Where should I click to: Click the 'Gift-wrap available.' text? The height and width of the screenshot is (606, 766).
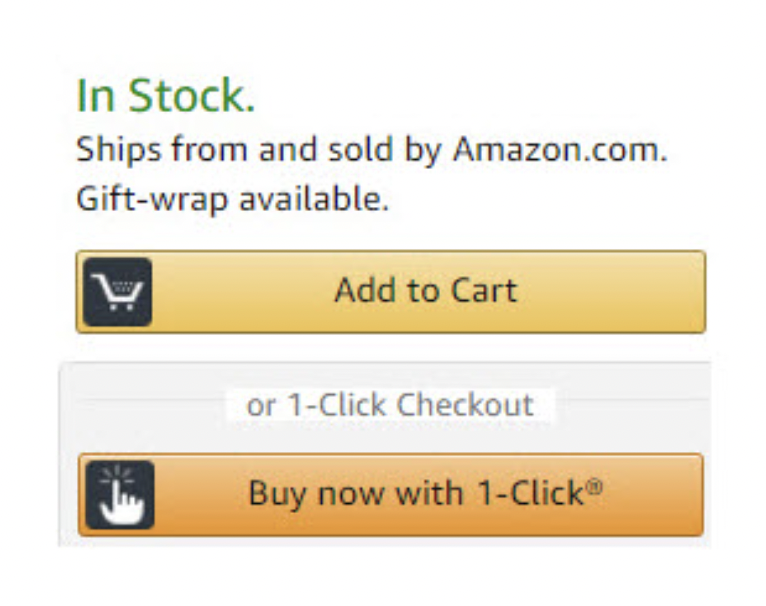point(233,199)
